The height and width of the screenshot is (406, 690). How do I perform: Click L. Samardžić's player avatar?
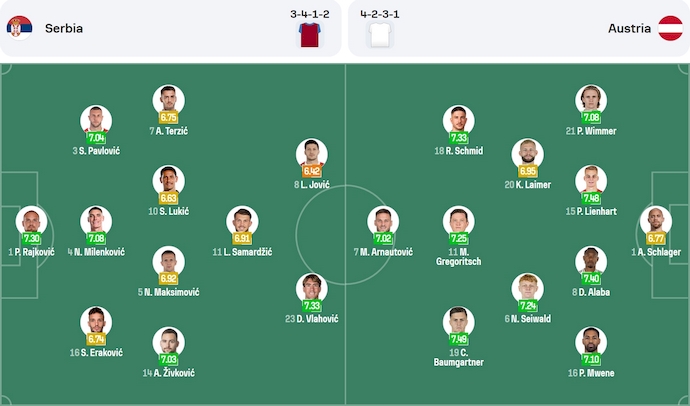pos(241,221)
